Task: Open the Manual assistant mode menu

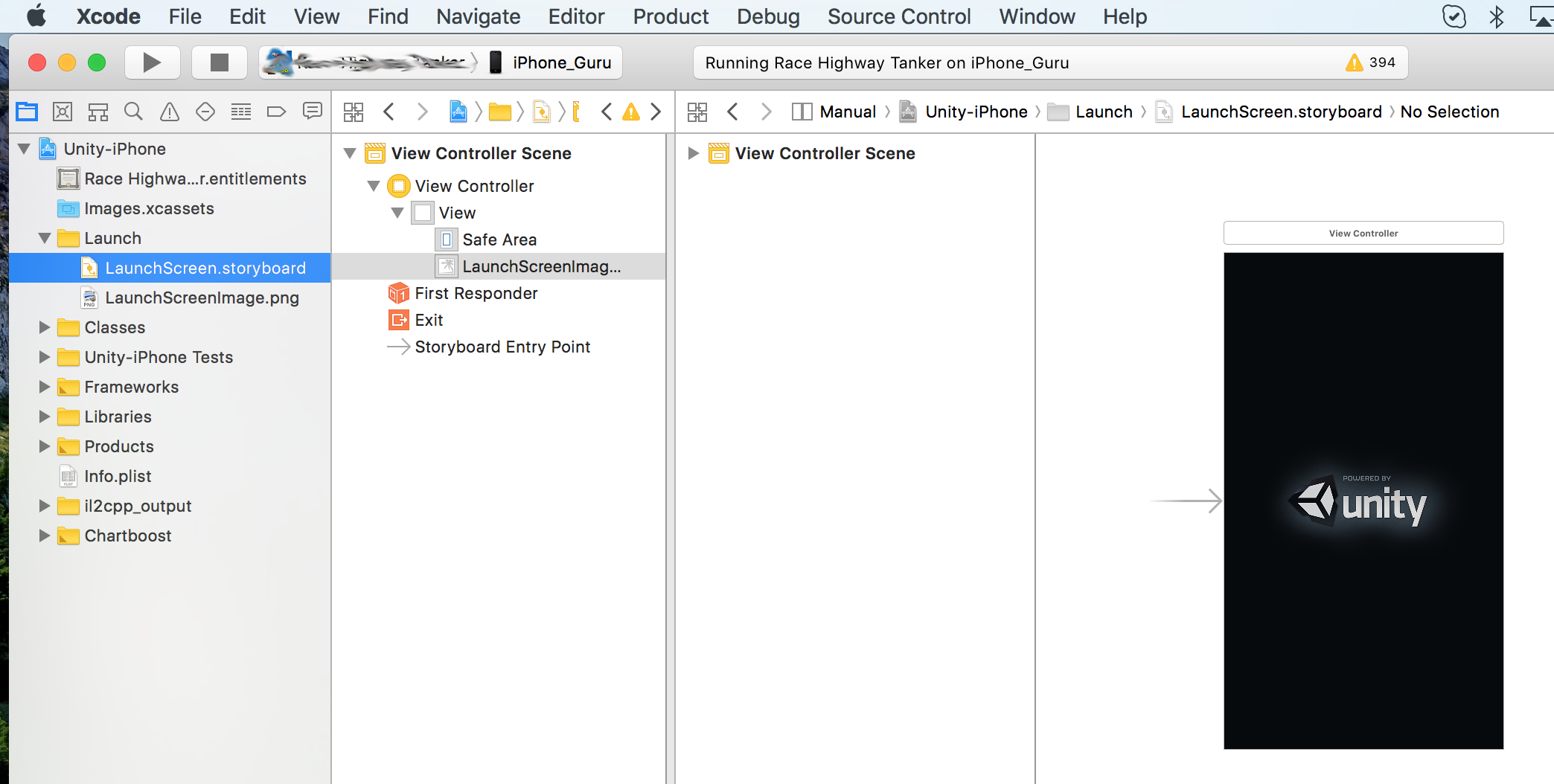Action: coord(834,112)
